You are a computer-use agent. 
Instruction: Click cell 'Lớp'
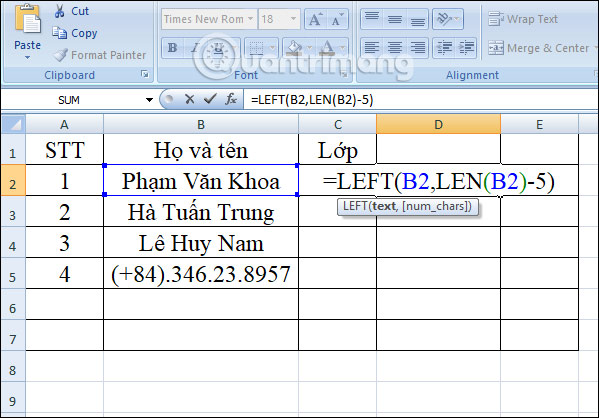pyautogui.click(x=338, y=150)
